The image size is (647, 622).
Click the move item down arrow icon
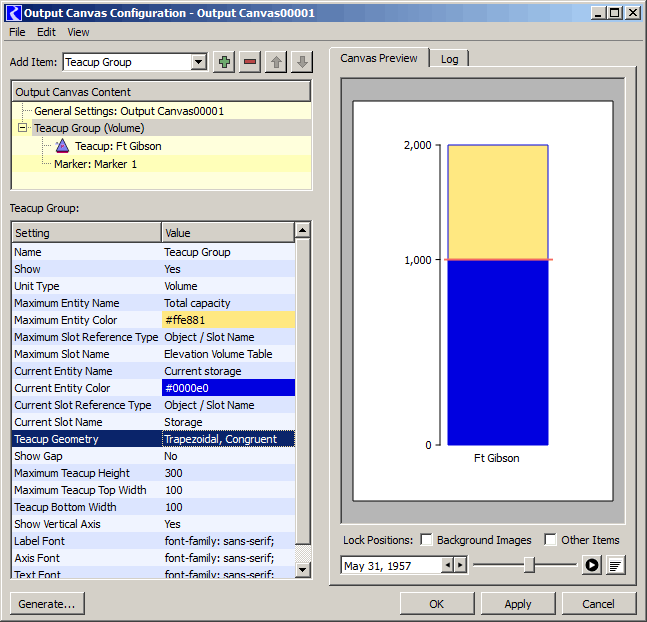[302, 62]
